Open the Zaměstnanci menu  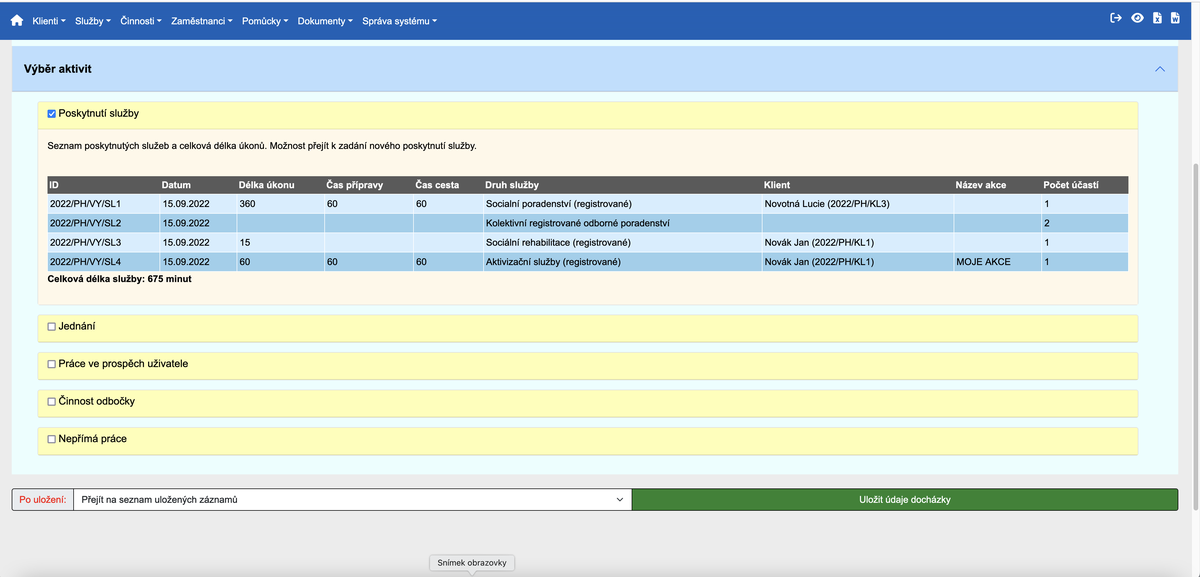click(x=199, y=19)
